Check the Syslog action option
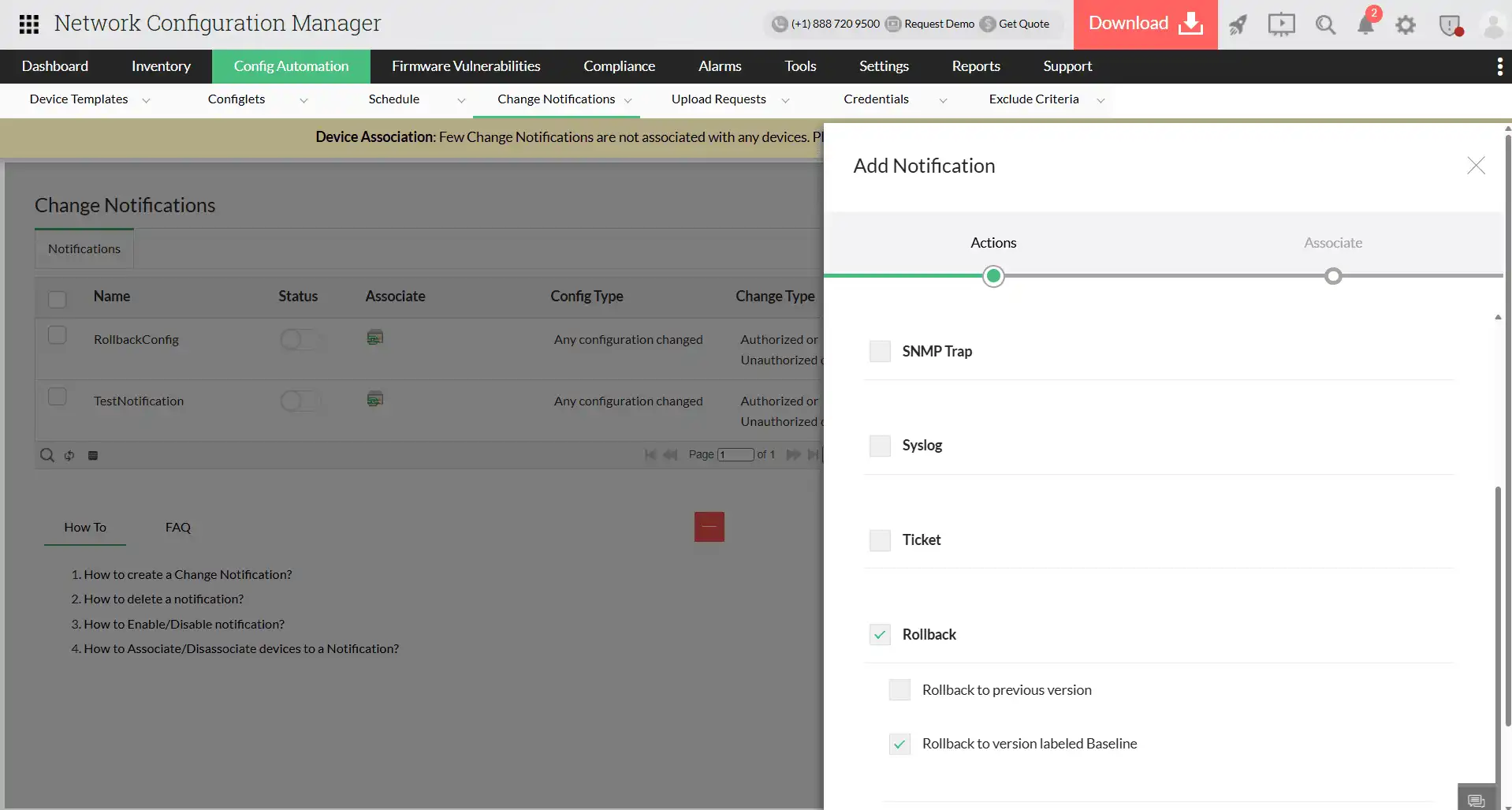Image resolution: width=1512 pixels, height=810 pixels. (x=879, y=445)
